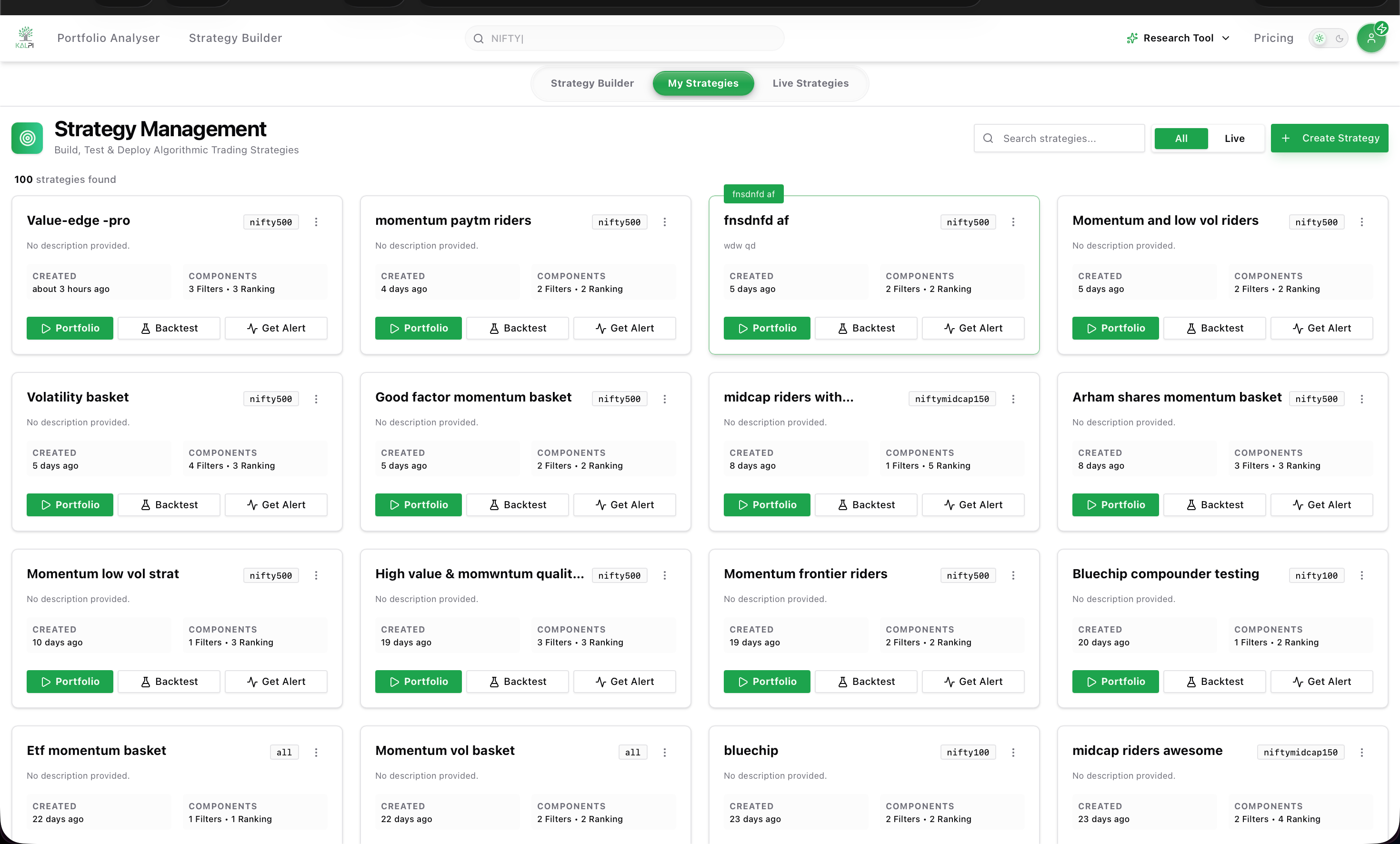Switch to light mode sun icon

tap(1320, 38)
